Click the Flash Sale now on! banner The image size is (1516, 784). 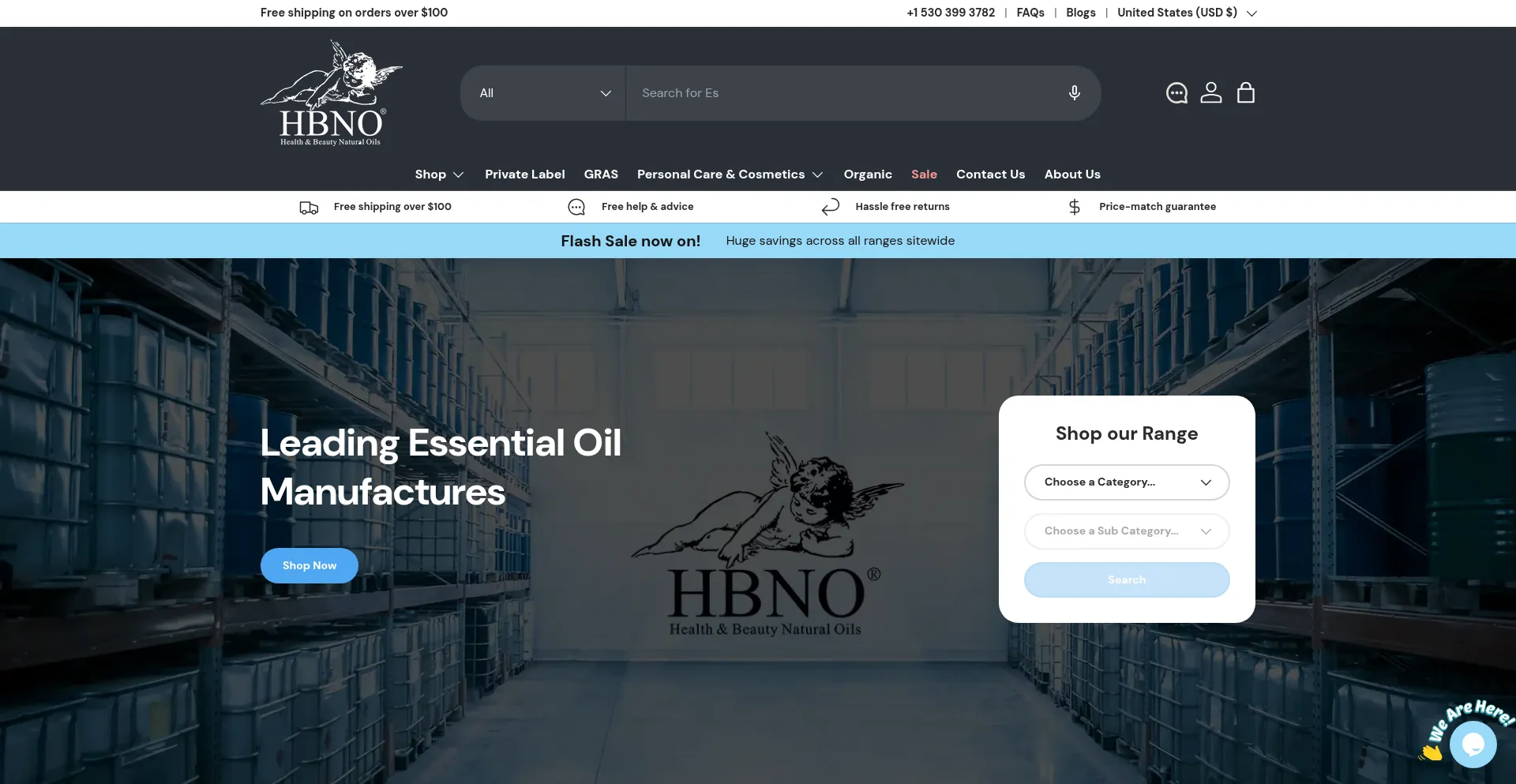tap(630, 242)
